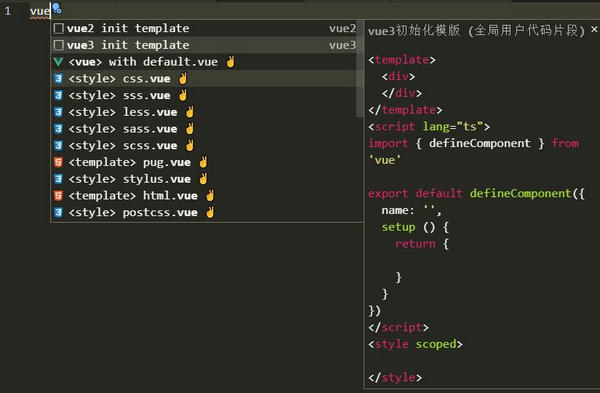This screenshot has height=393, width=600.
Task: Click the name: '' line in preview
Action: 411,210
